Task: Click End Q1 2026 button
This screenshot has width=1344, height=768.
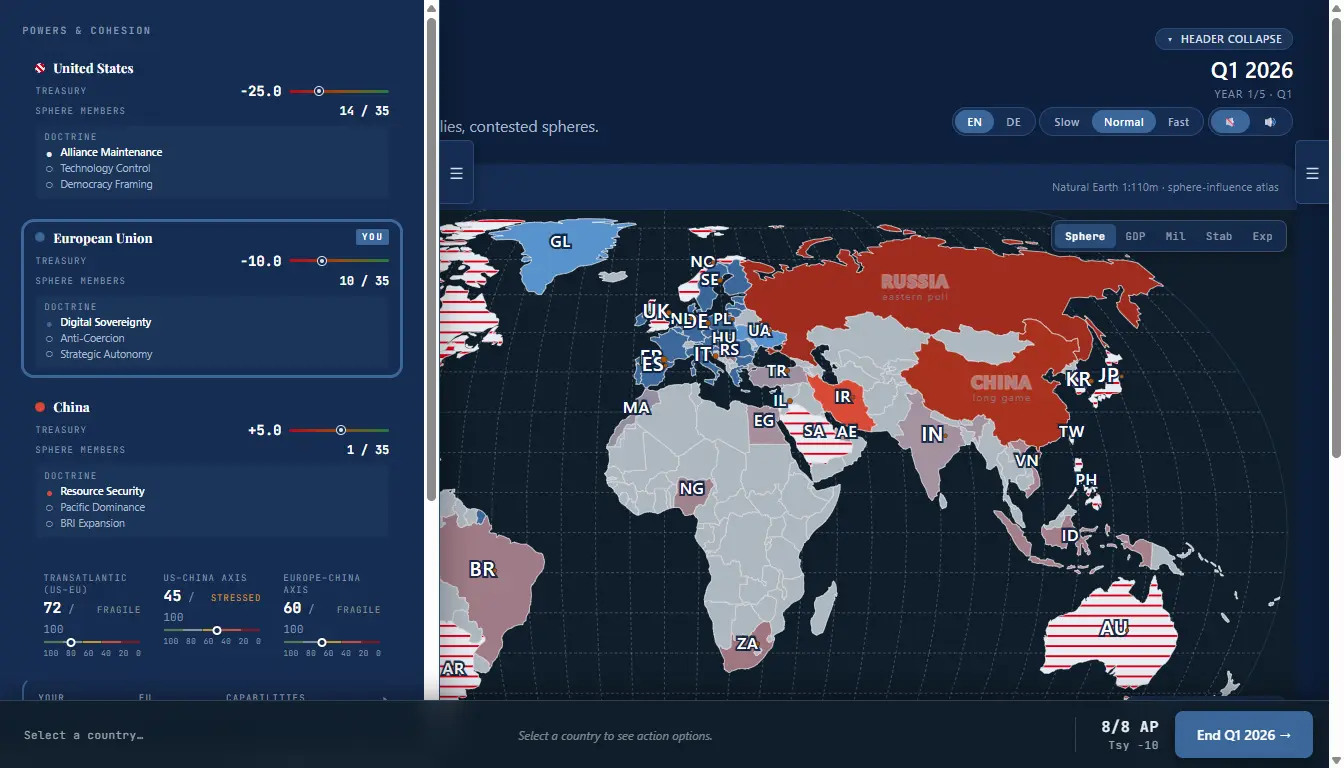Action: (x=1243, y=735)
